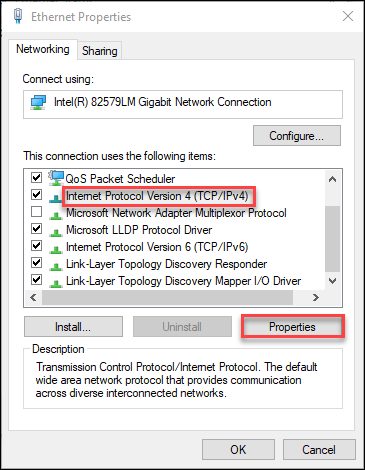Uncheck Link-Layer Topology Discovery Mapper I/O Driver

tap(36, 279)
